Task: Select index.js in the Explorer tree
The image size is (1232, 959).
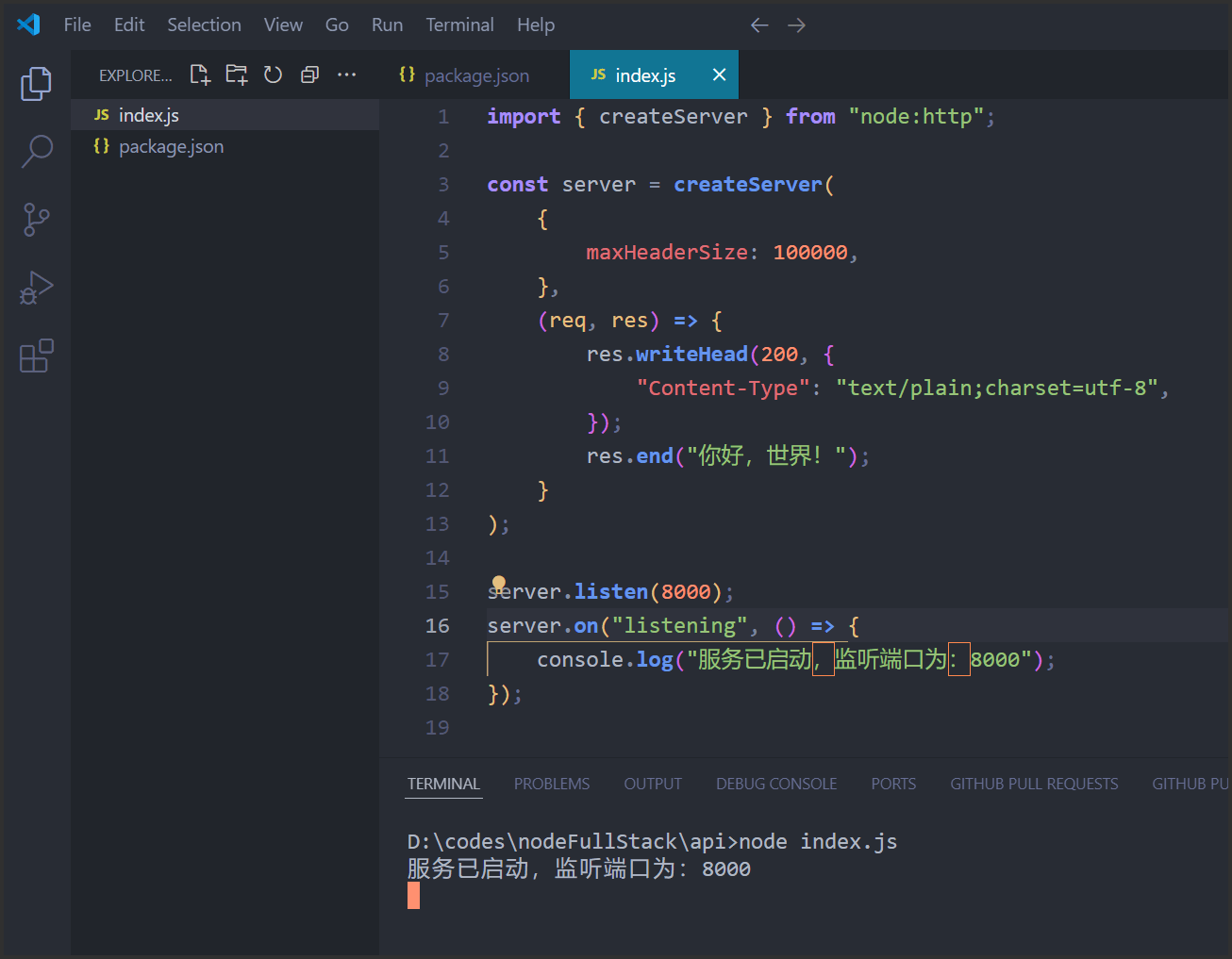Action: tap(225, 115)
